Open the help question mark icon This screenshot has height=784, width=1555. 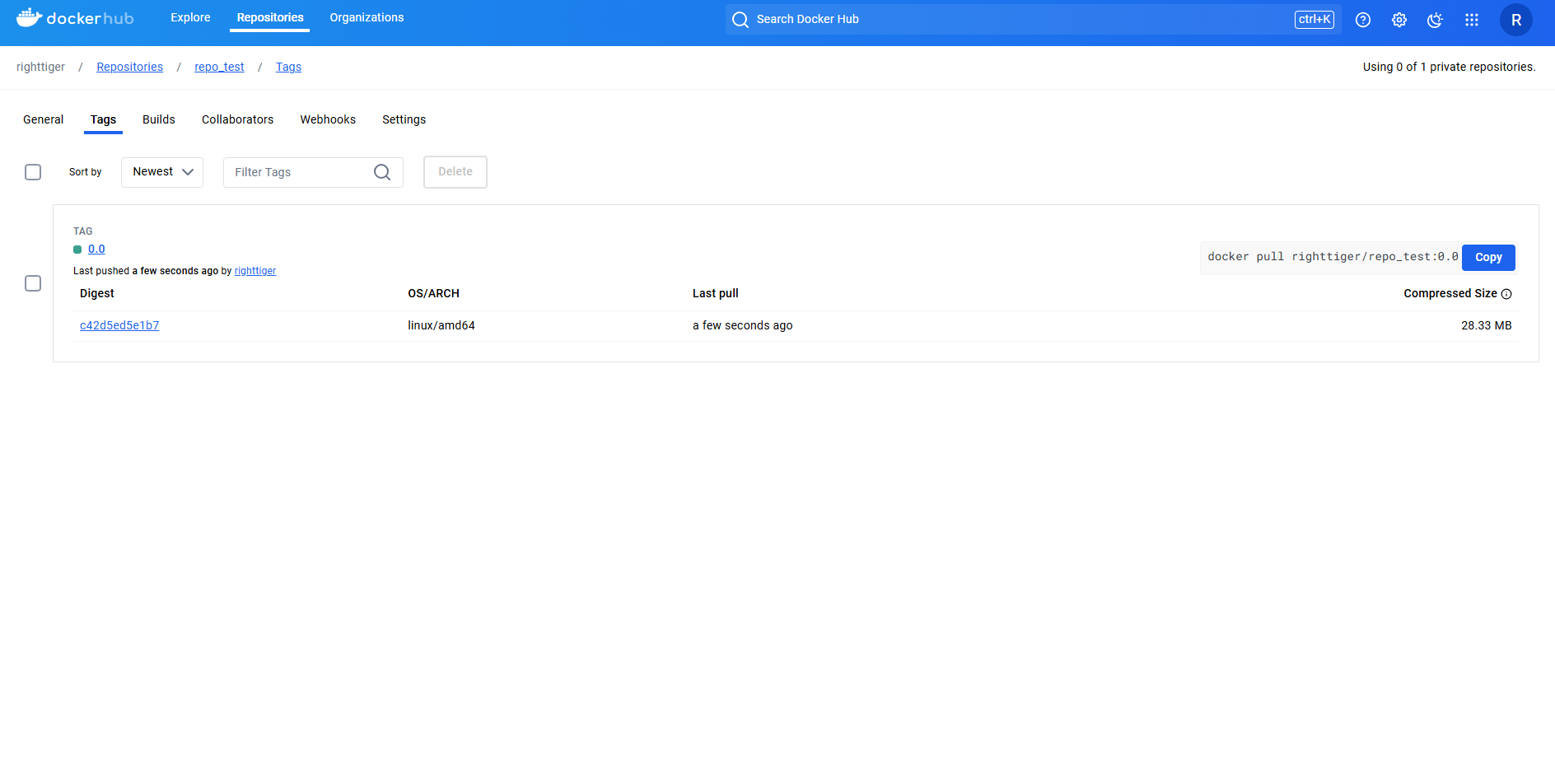tap(1363, 20)
